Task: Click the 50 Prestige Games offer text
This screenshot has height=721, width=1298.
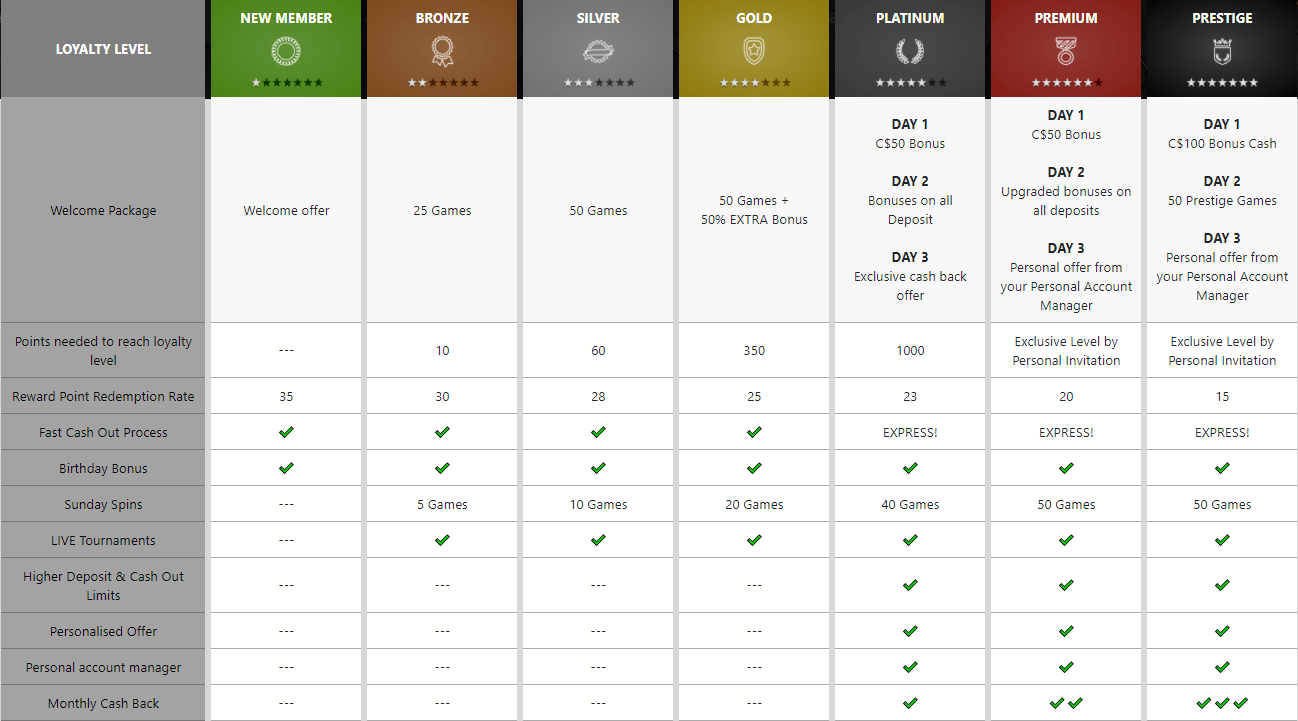Action: coord(1222,201)
